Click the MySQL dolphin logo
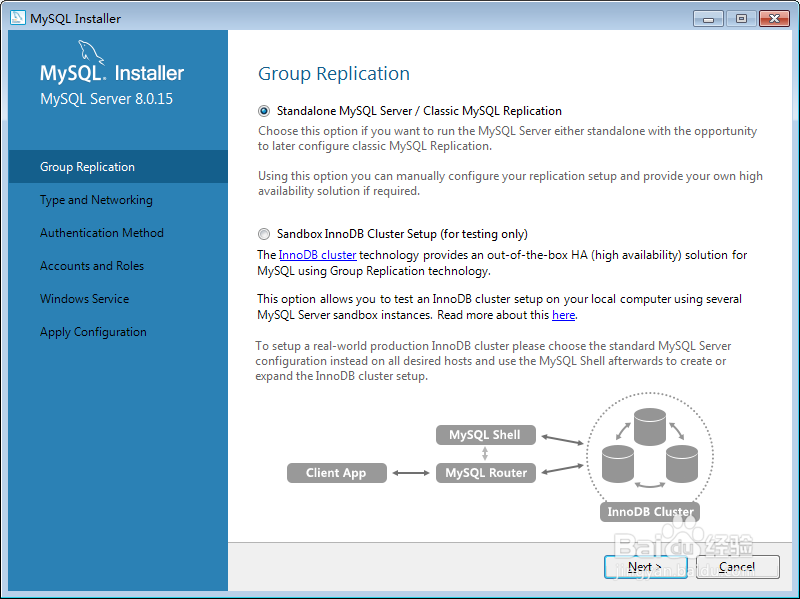The height and width of the screenshot is (599, 800). (x=91, y=52)
